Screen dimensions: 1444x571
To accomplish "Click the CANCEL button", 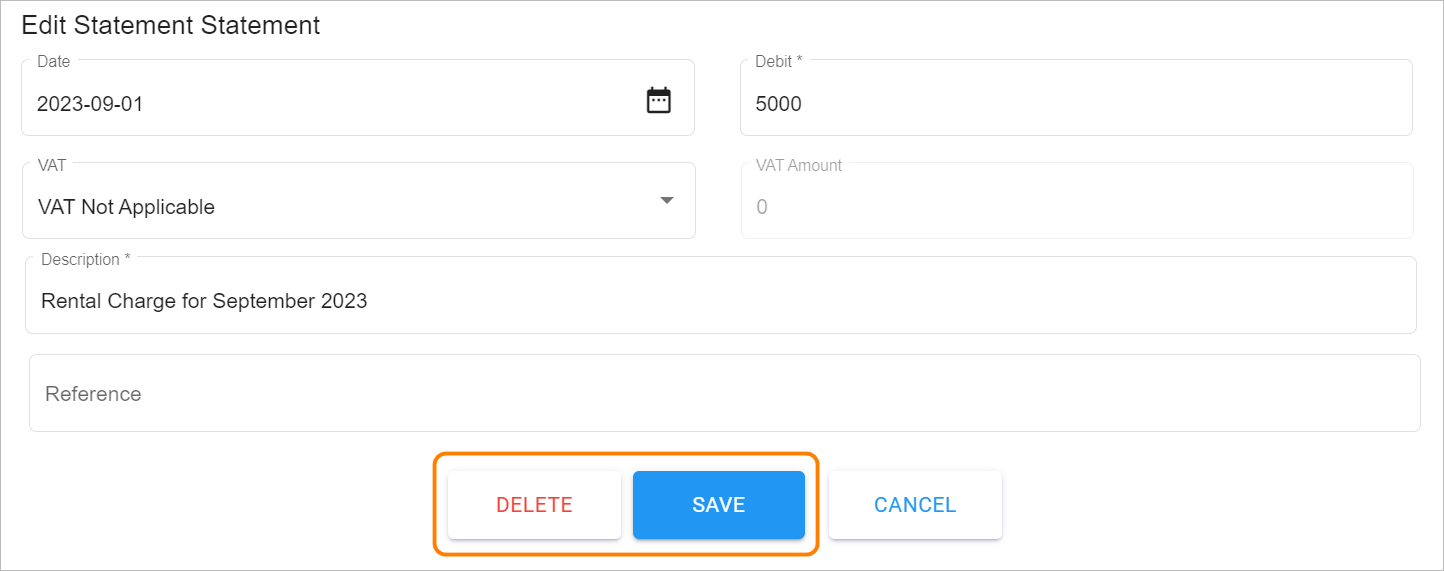I will (x=915, y=505).
